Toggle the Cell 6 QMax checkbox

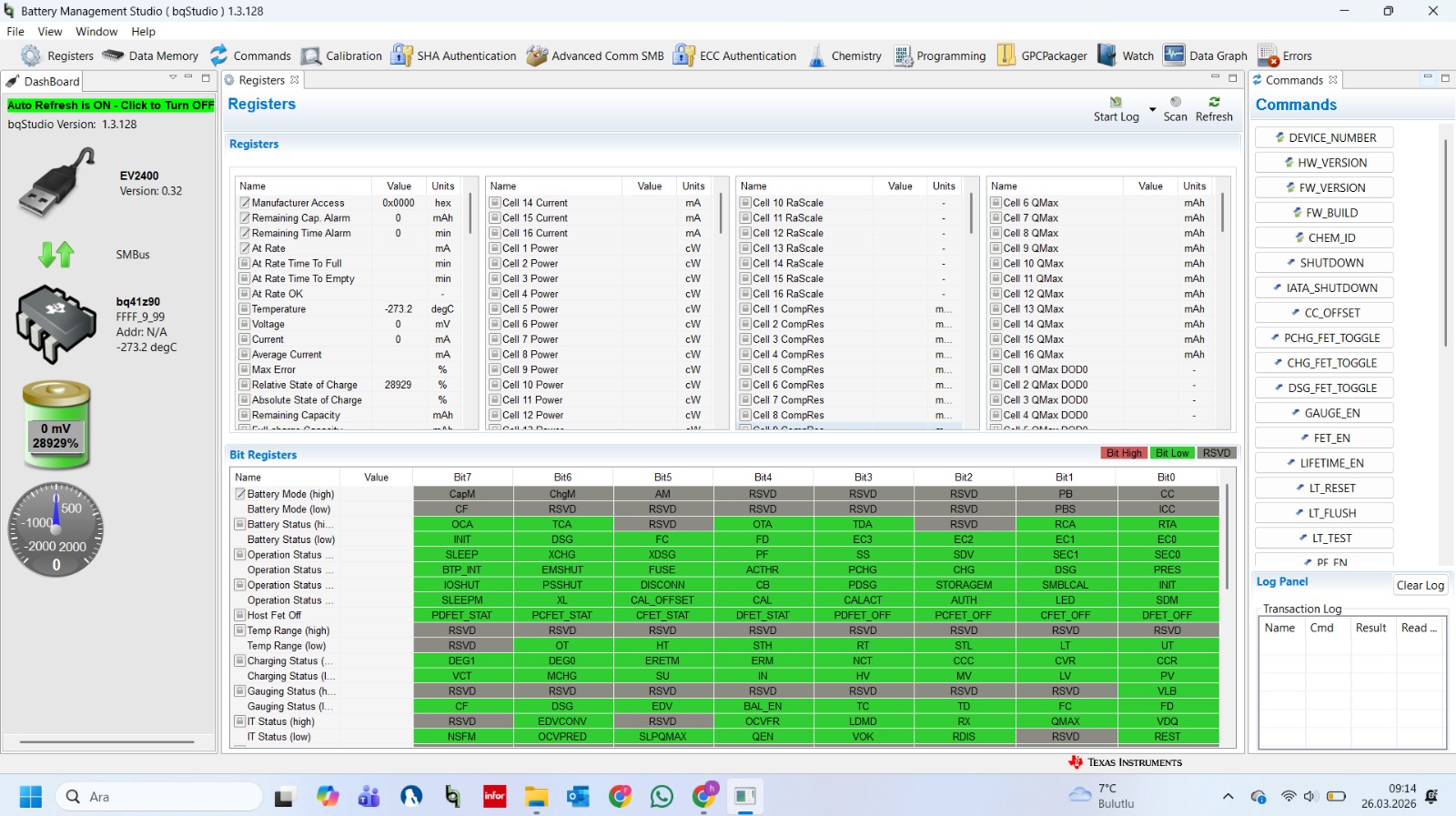[996, 203]
